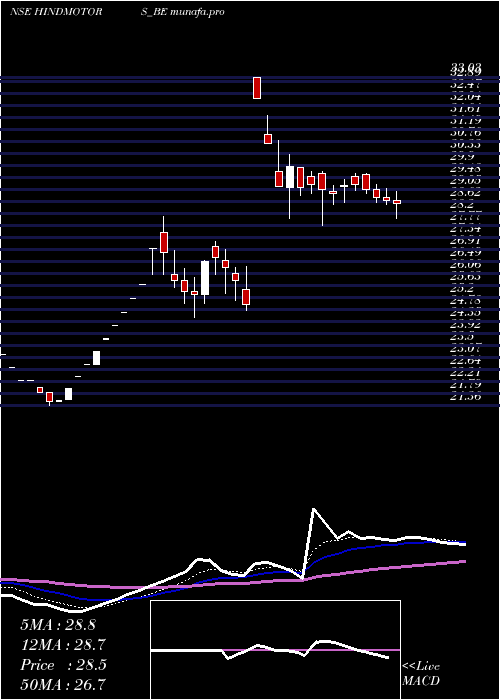Screen dimensions: 500x700
Task: Click the 26.49 price axis label
Action: click(466, 253)
